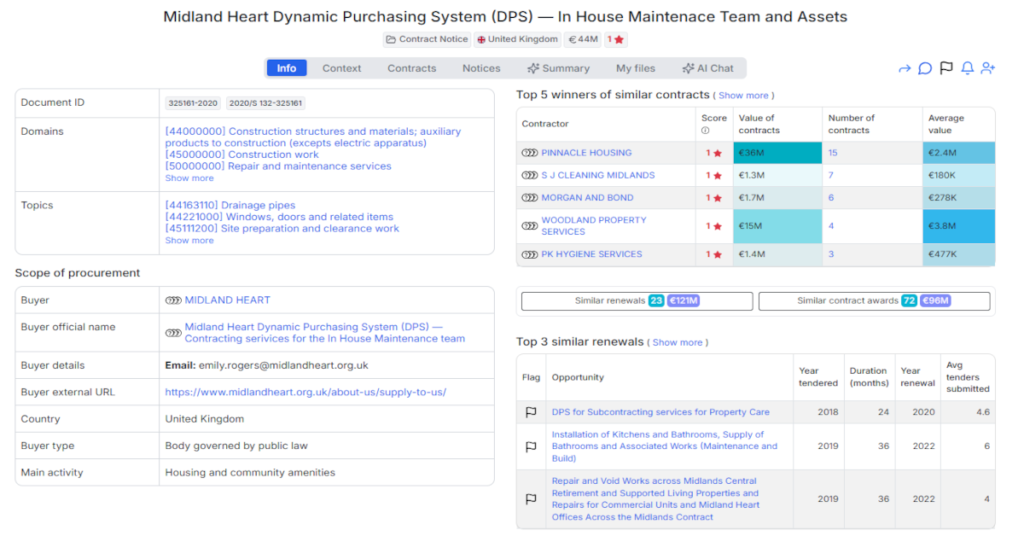
Task: Click the red star score for MORGAN AND BOND
Action: click(x=714, y=198)
